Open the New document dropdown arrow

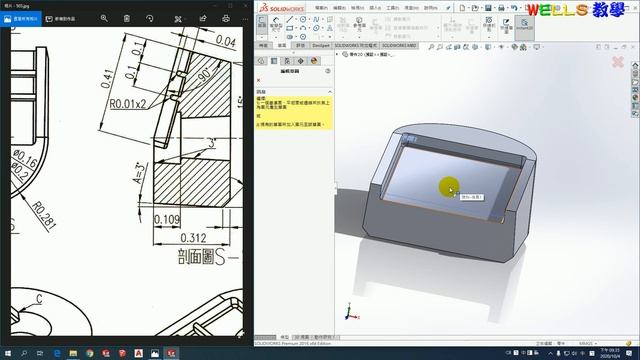(x=468, y=8)
